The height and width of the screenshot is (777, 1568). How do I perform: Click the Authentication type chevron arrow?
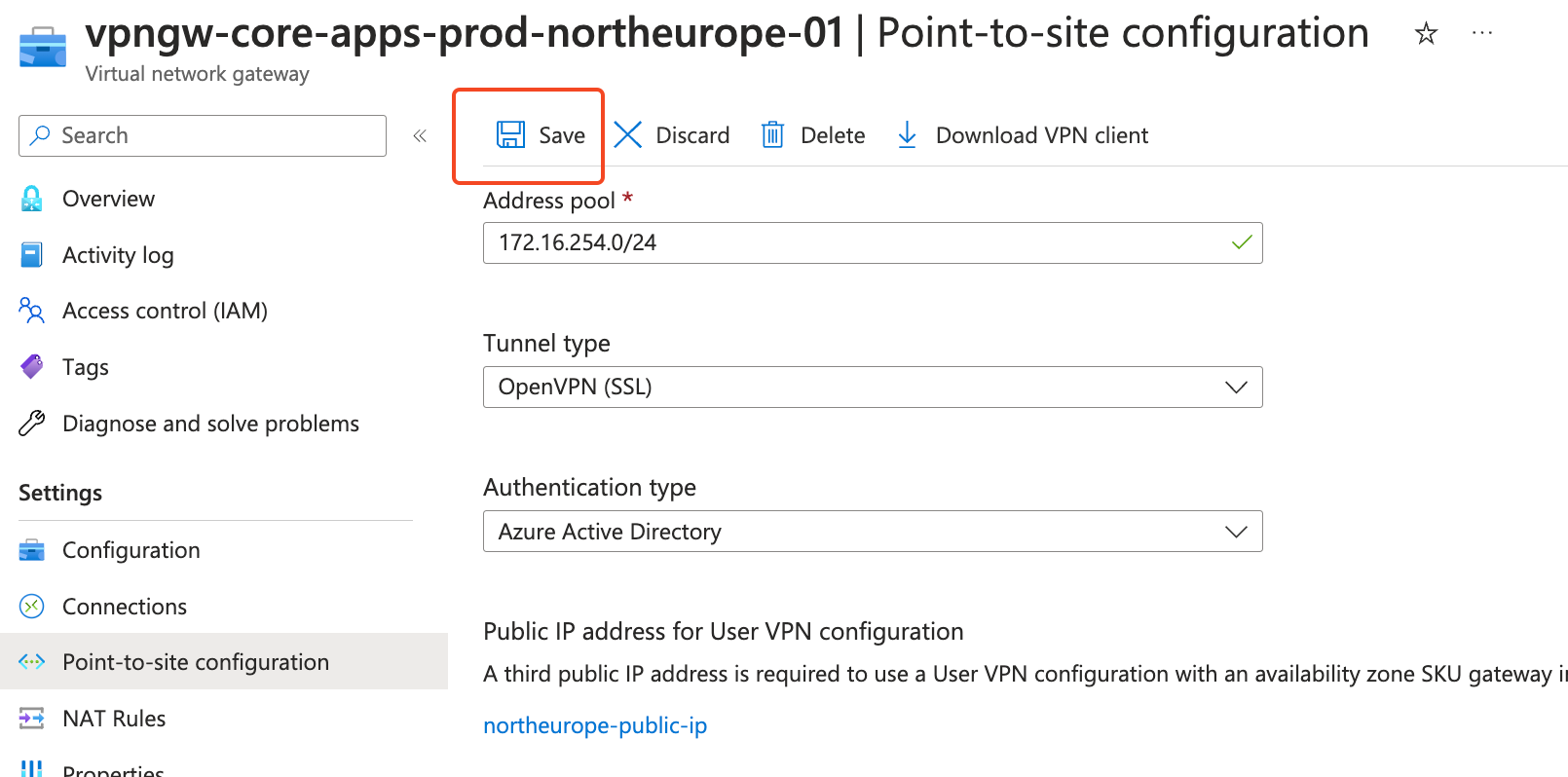(x=1236, y=532)
